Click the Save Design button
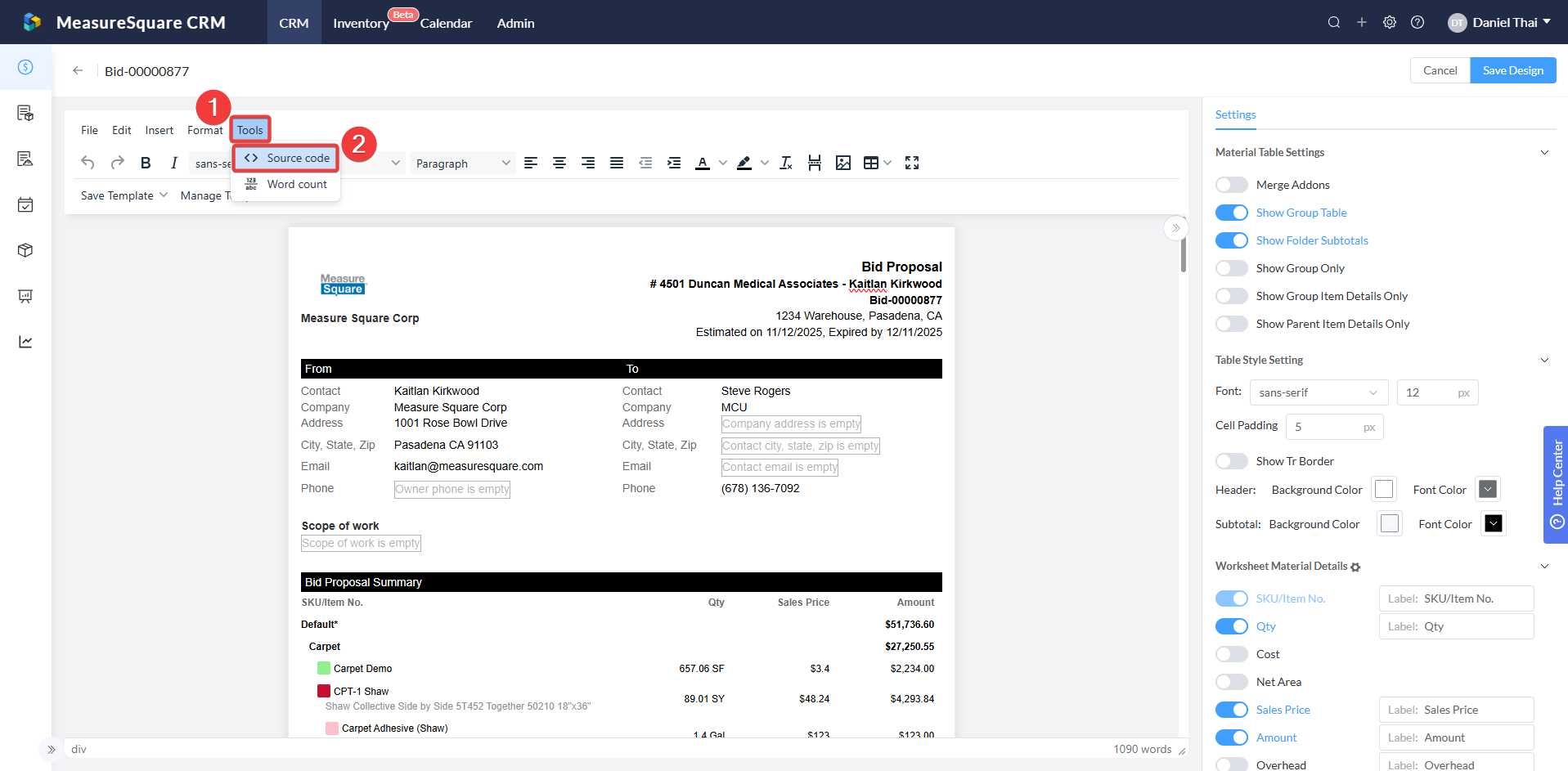 1513,70
